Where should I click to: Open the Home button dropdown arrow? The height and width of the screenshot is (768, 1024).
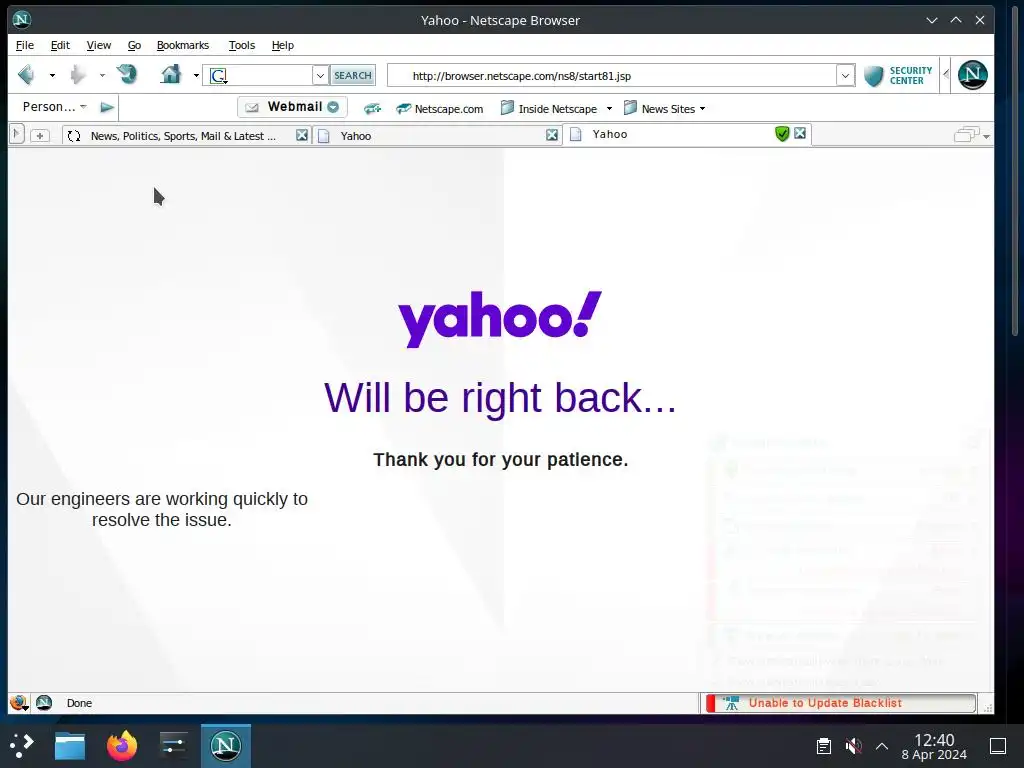(x=196, y=76)
